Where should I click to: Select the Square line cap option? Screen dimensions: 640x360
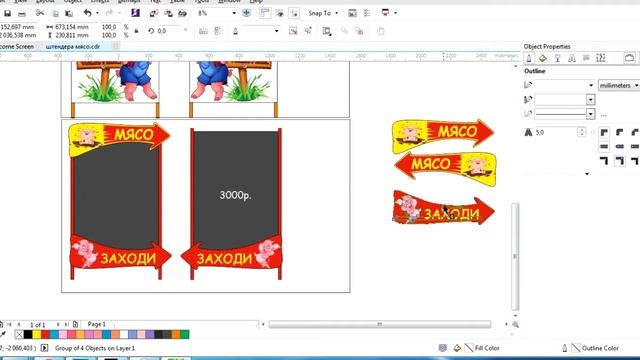pos(604,146)
